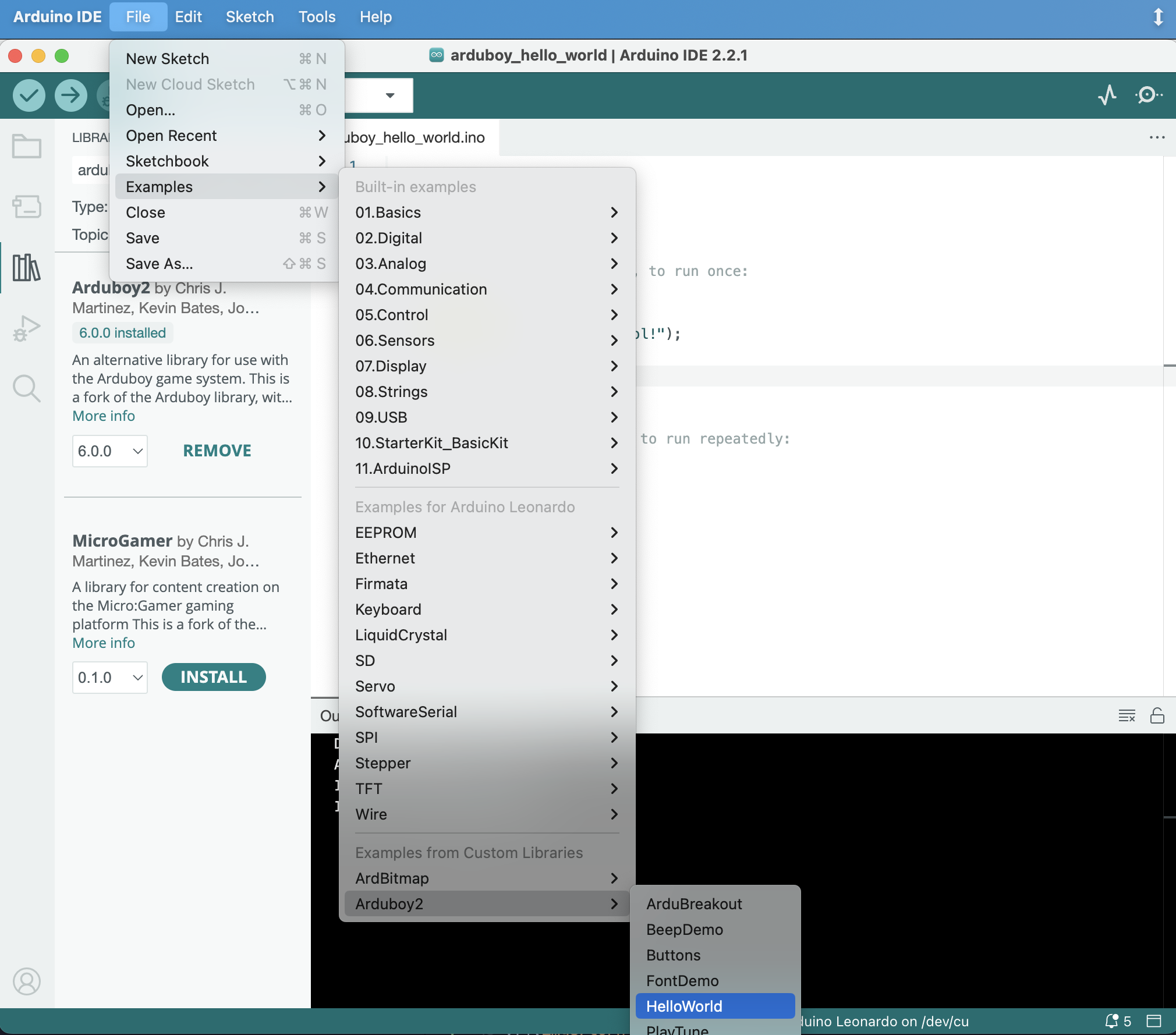Expand 10.StarterKit_BasicKit examples
Screen dimensions: 1176x1035
(x=487, y=443)
